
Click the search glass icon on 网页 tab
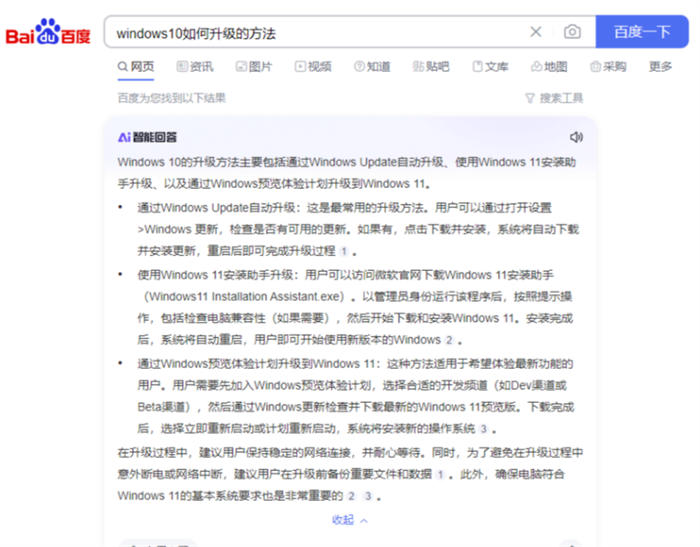tap(123, 67)
